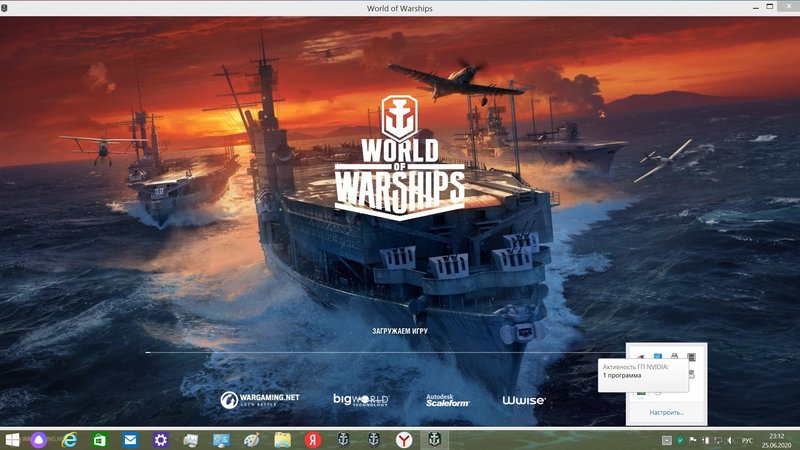Open the Paint palette taskbar icon
Viewport: 800px width, 450px height.
[x=252, y=440]
